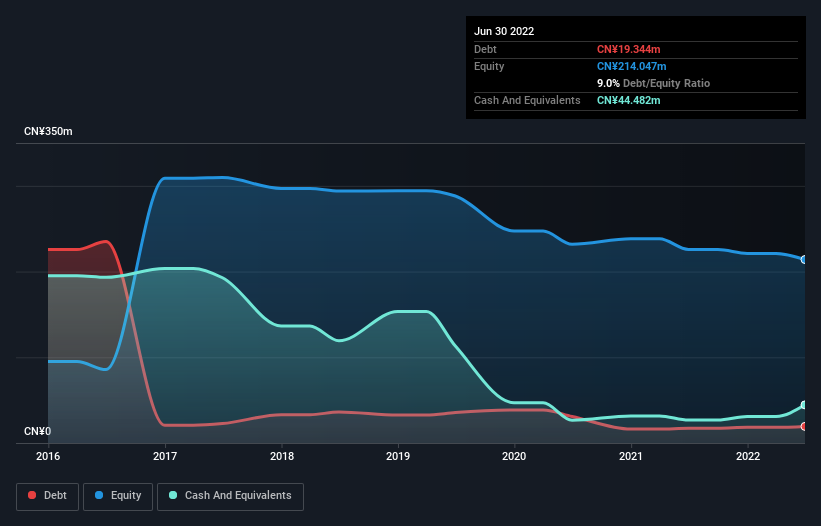821x526 pixels.
Task: Select the blue Equity endpoint marker
Action: point(804,260)
